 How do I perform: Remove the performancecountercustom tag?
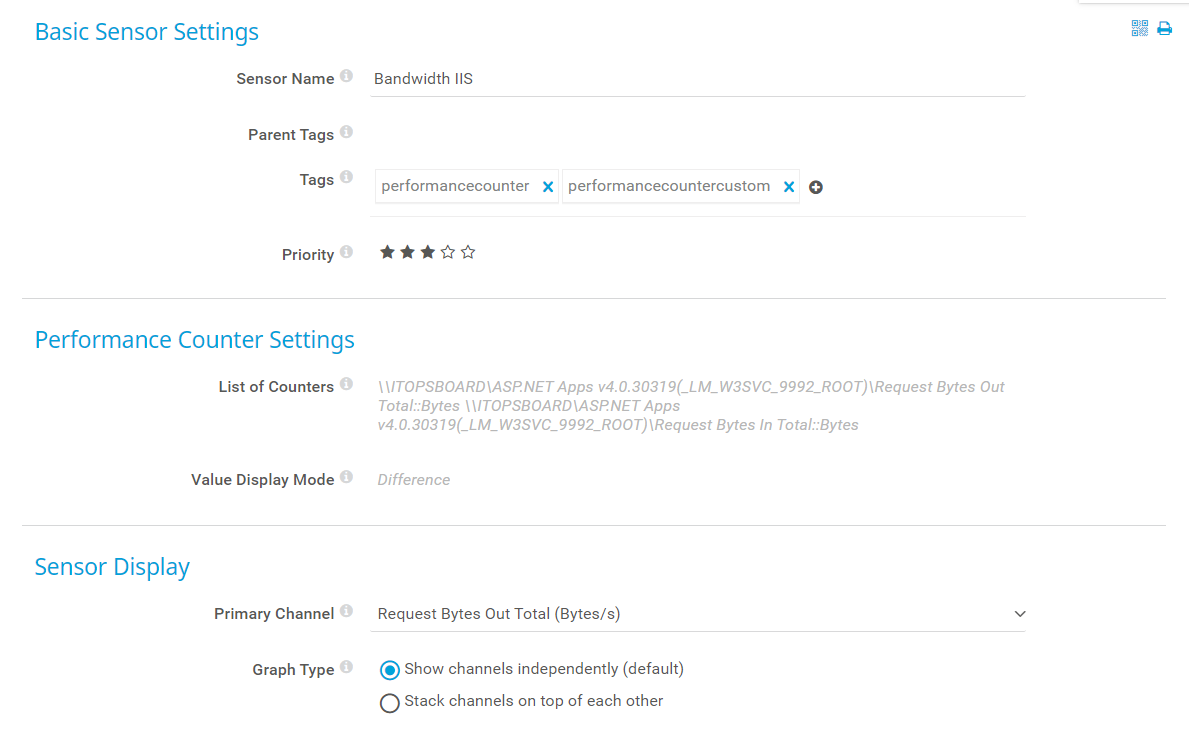pos(789,187)
